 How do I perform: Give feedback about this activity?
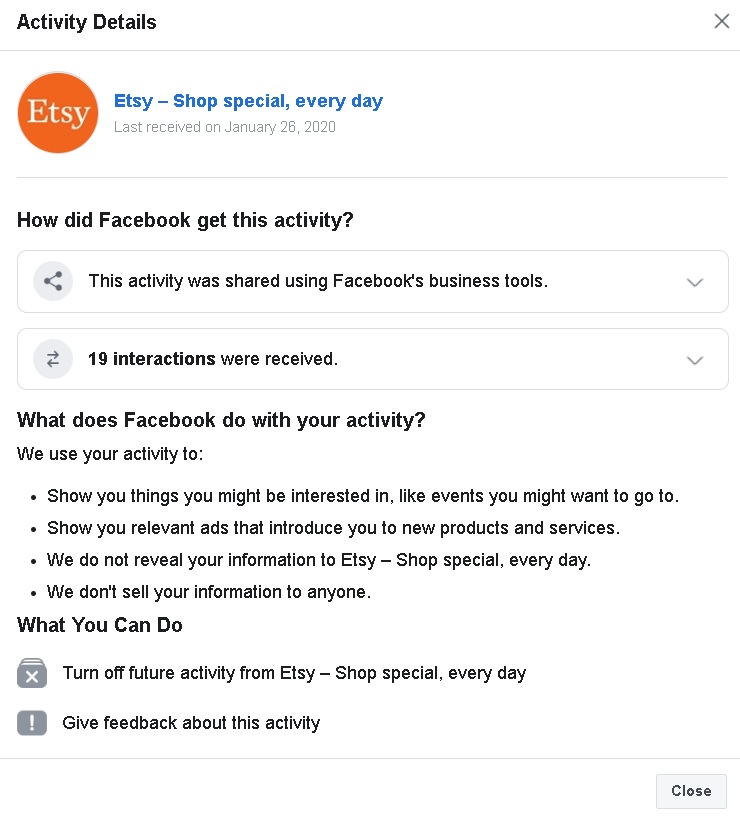pyautogui.click(x=191, y=723)
